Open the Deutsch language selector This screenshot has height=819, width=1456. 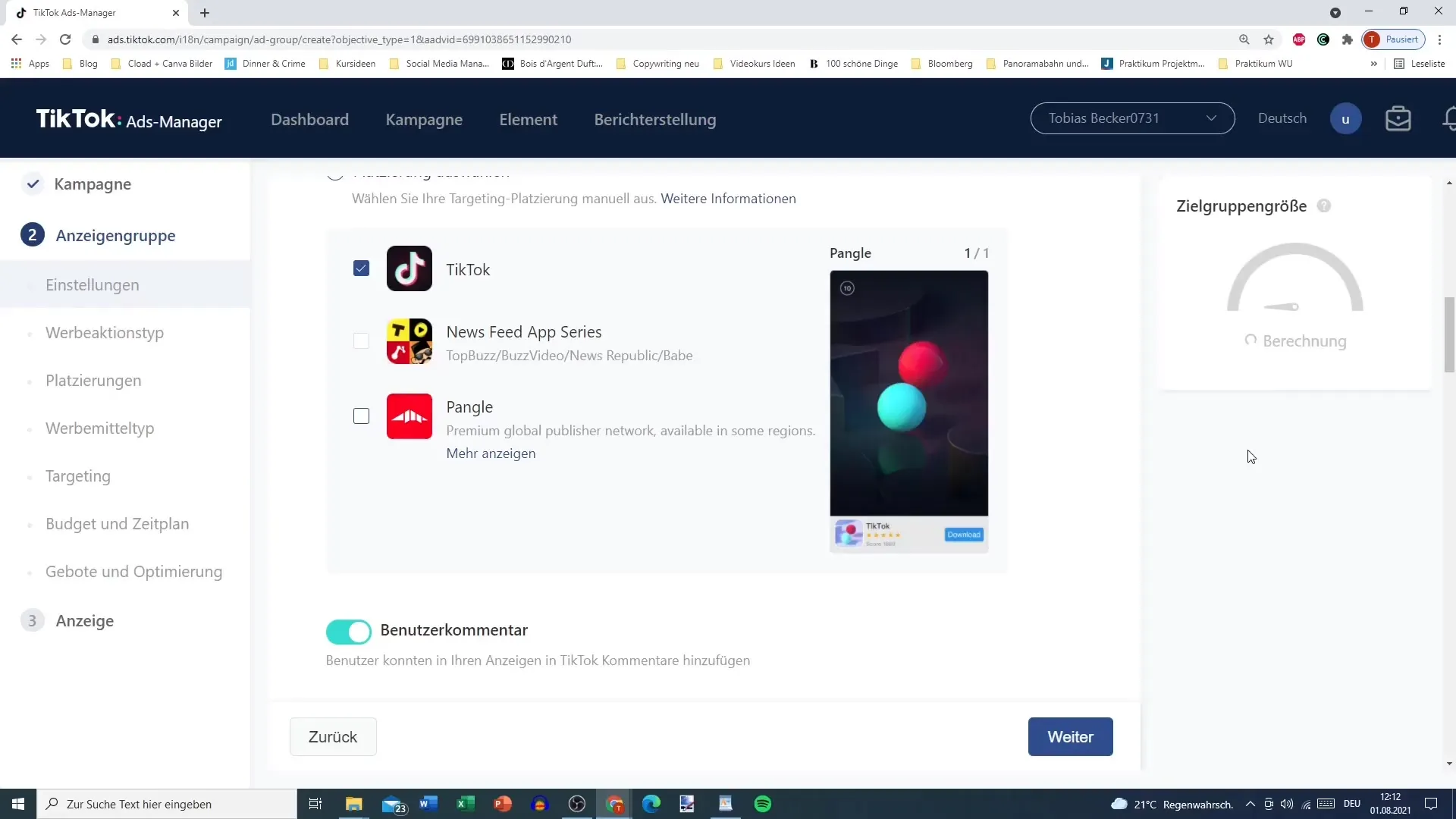coord(1282,118)
